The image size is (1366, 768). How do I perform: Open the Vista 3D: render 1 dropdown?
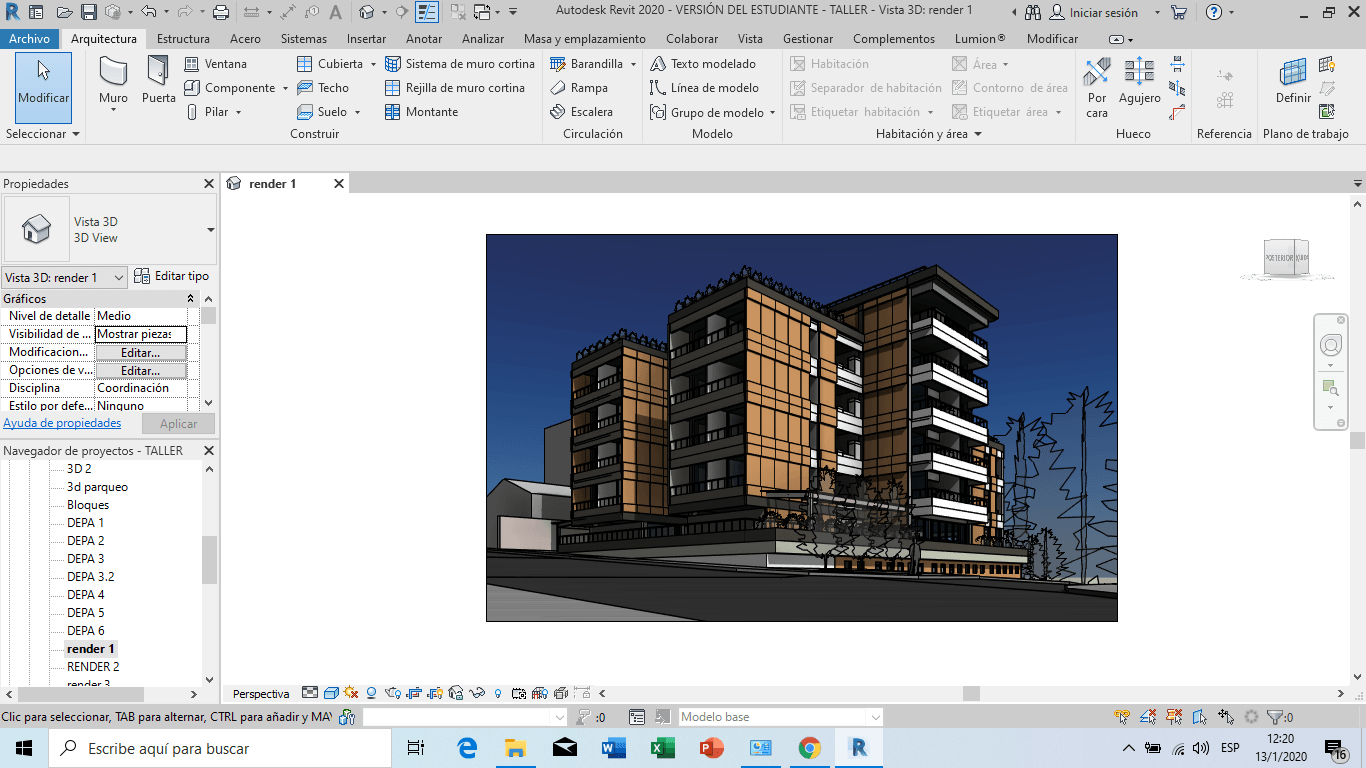point(65,277)
